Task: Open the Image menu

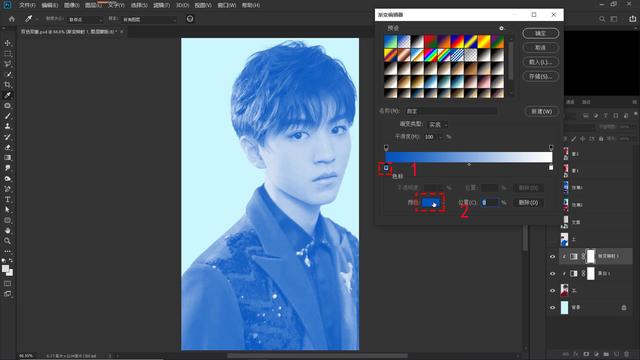Action: [71, 5]
